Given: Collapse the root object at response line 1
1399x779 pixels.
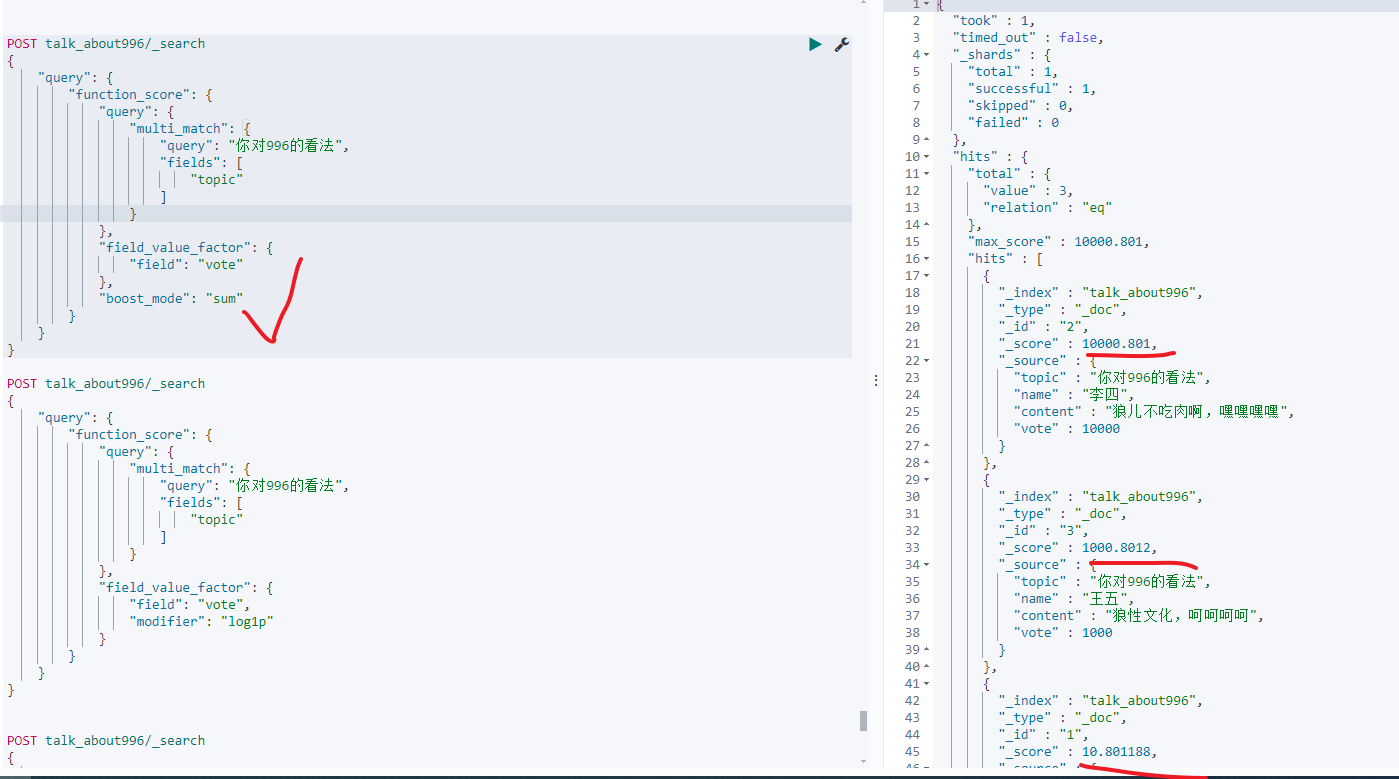Looking at the screenshot, I should pyautogui.click(x=926, y=4).
